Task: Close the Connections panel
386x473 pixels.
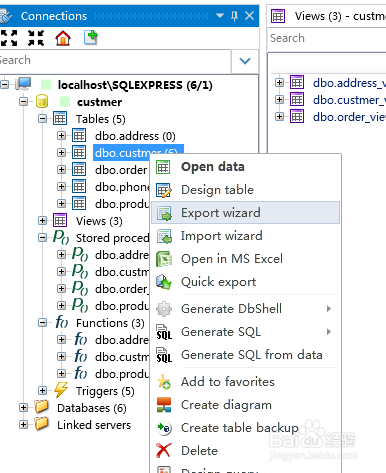Action: tap(249, 15)
